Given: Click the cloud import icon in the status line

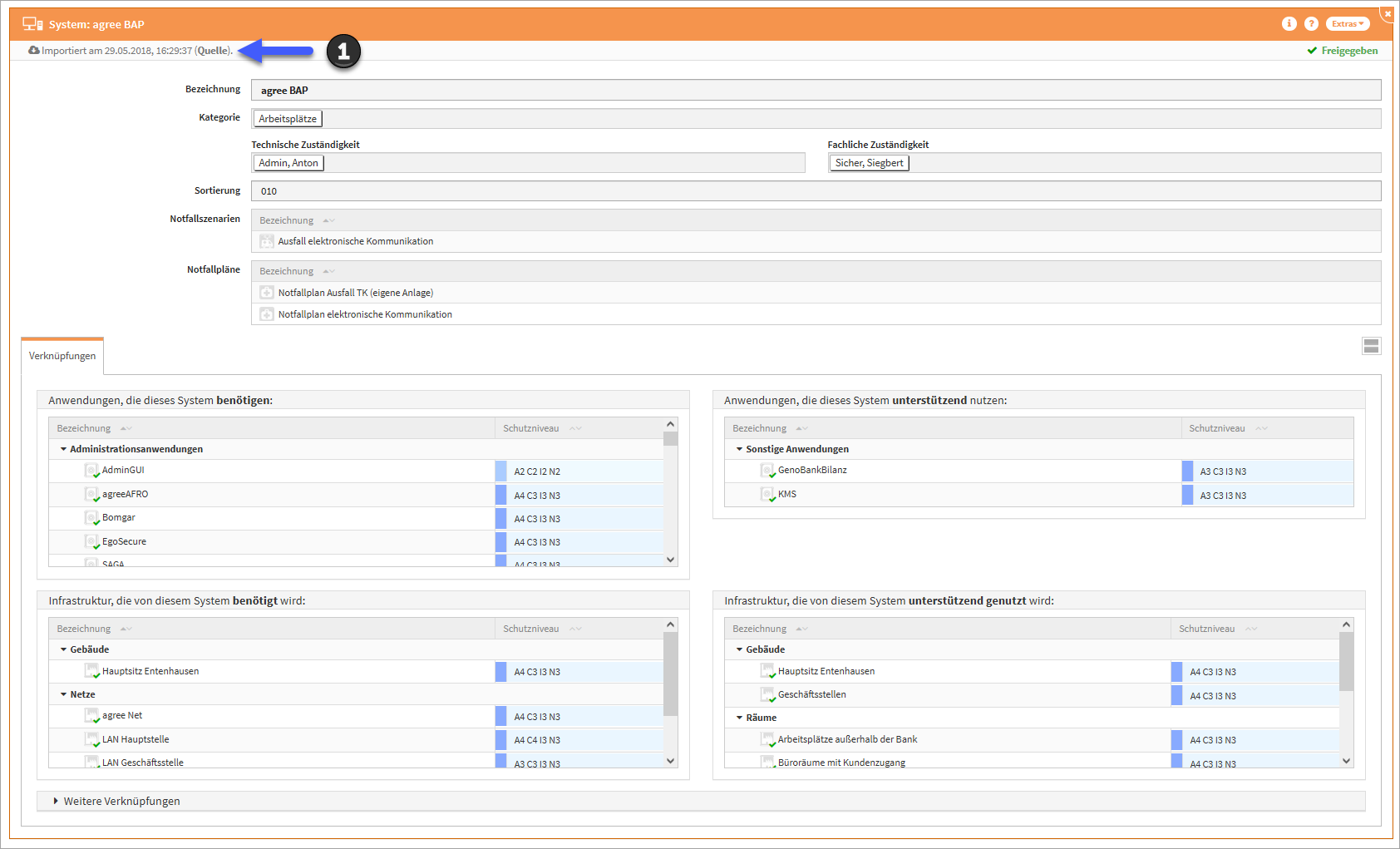Looking at the screenshot, I should coord(33,51).
